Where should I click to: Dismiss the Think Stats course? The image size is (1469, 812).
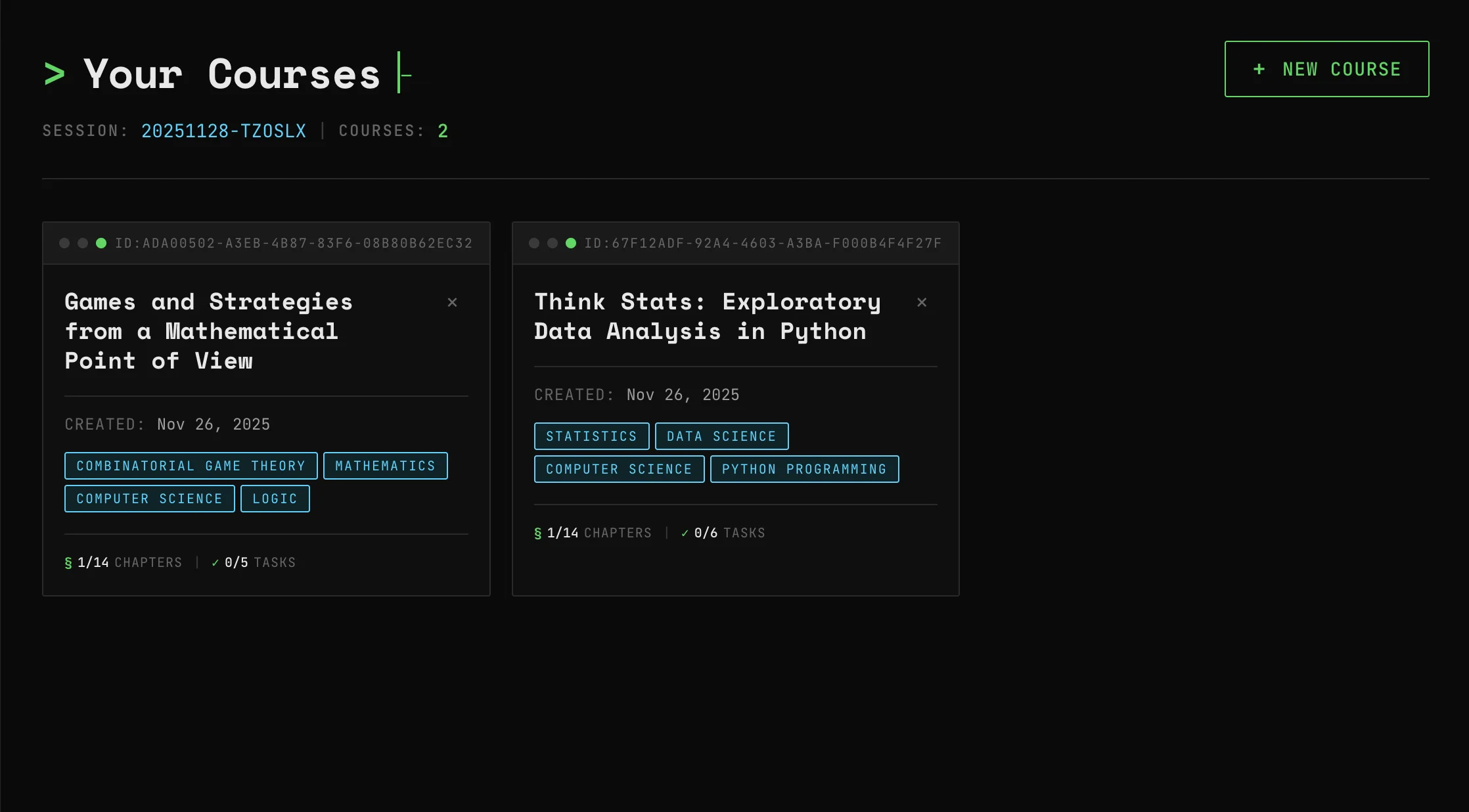(x=922, y=302)
